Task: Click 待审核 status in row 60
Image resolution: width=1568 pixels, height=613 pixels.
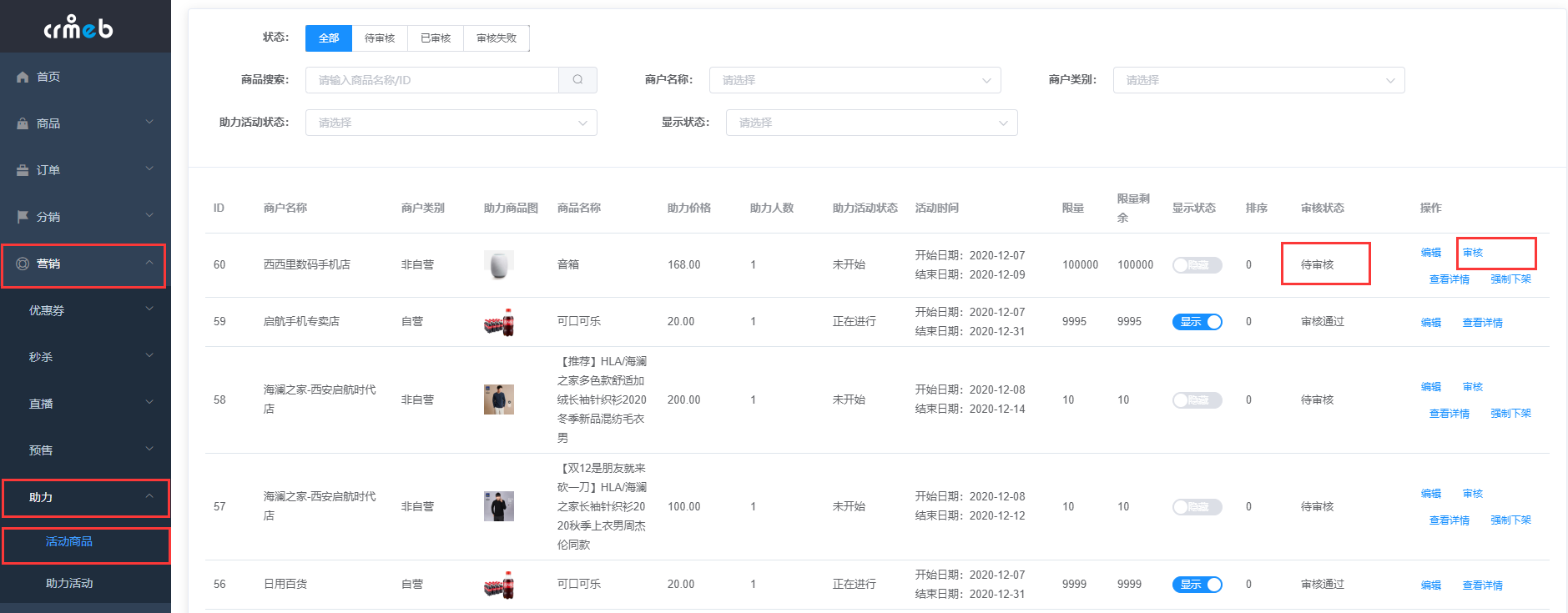Action: click(x=1318, y=265)
